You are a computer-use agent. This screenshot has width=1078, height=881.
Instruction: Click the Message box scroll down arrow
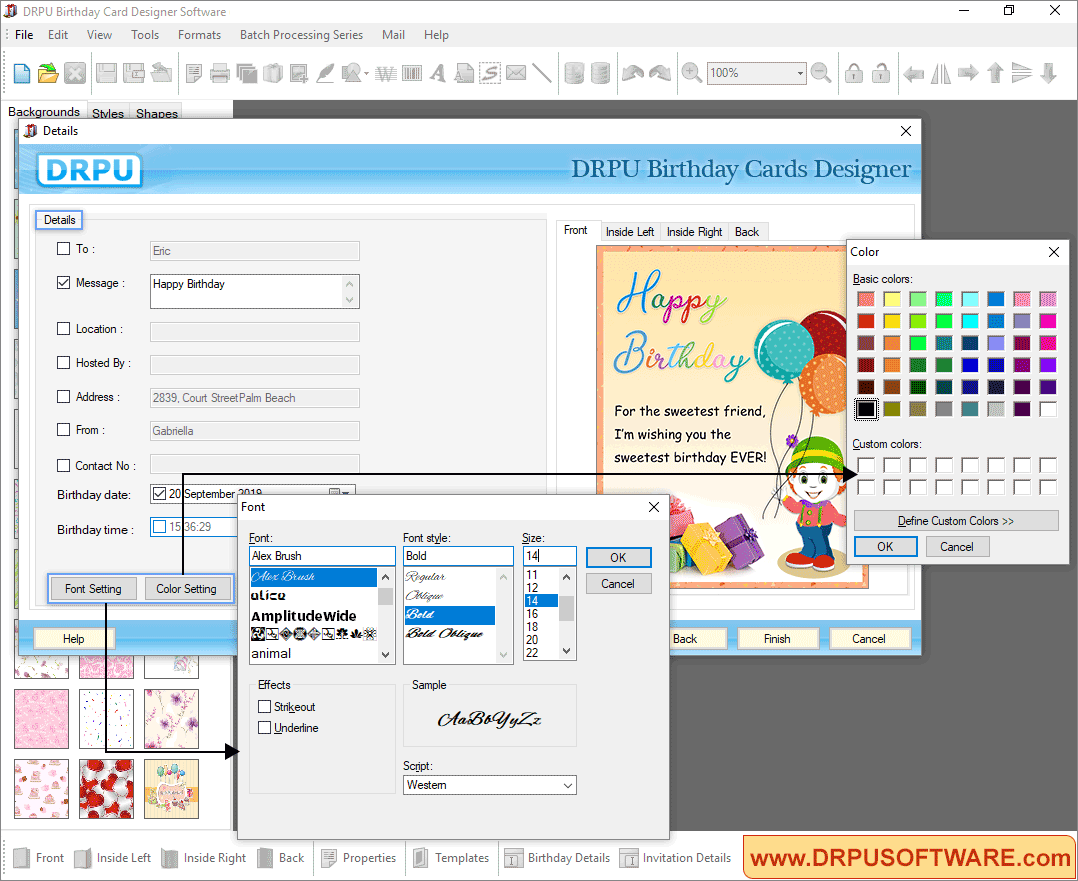pyautogui.click(x=350, y=300)
